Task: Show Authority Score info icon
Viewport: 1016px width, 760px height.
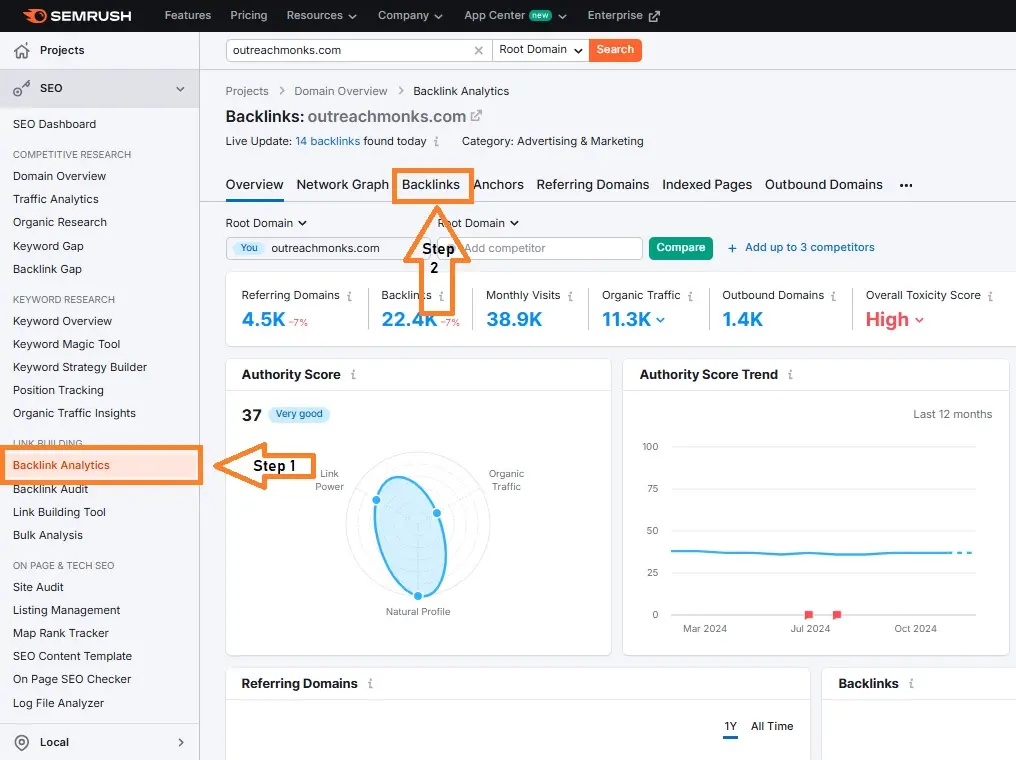Action: point(353,374)
